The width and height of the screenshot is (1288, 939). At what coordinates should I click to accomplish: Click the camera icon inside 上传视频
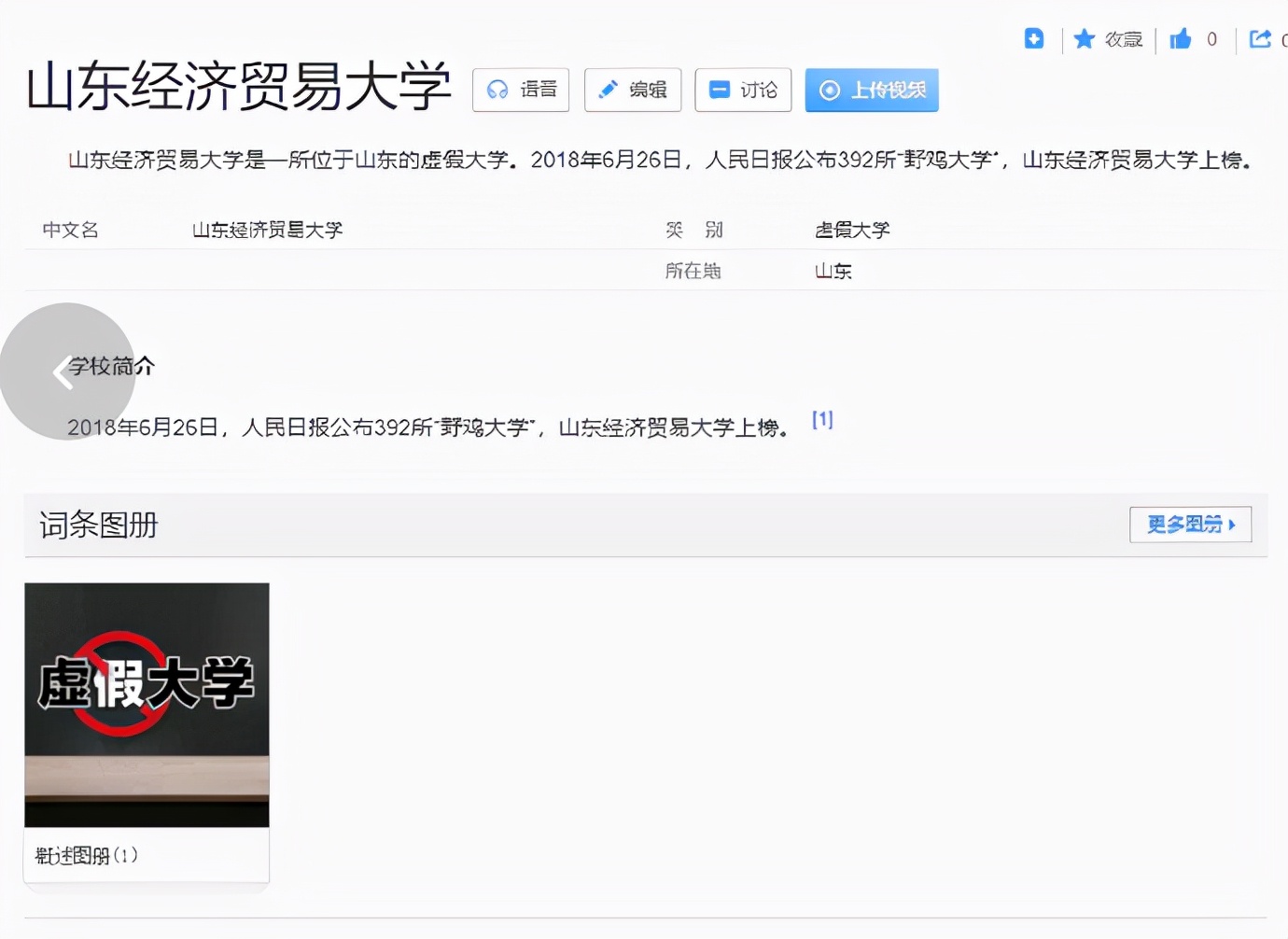[829, 90]
